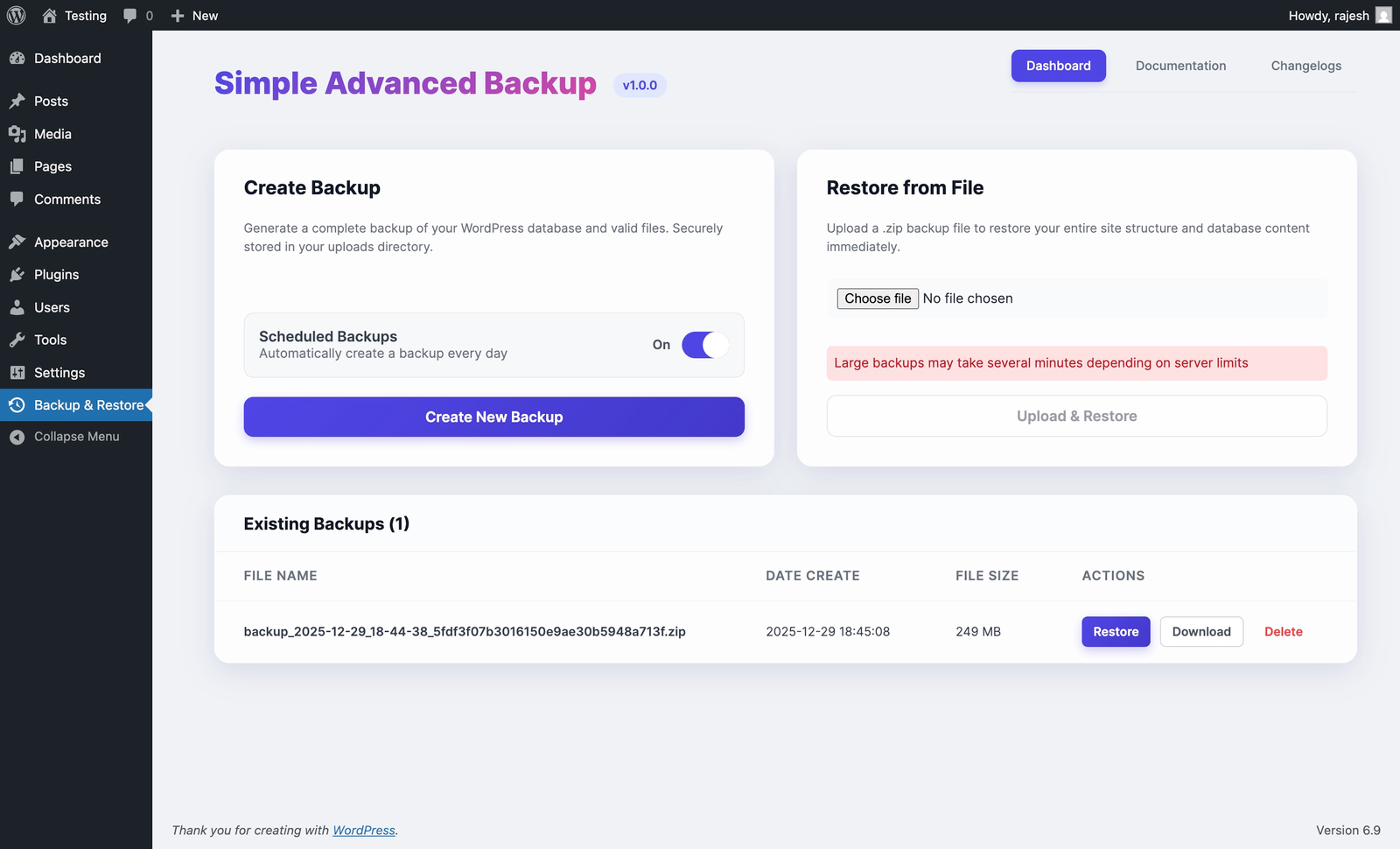
Task: Open the comments bubble icon in admin bar
Action: coord(130,16)
